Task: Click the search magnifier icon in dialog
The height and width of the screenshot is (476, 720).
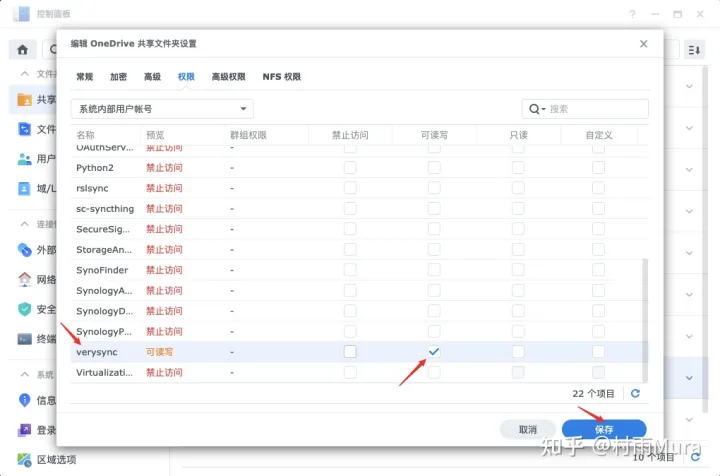Action: pos(534,109)
